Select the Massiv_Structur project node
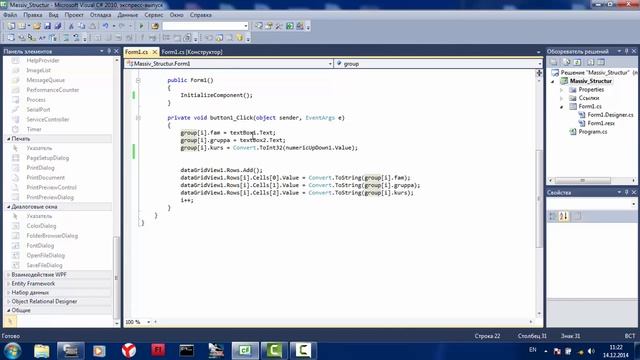640x360 pixels. click(591, 81)
